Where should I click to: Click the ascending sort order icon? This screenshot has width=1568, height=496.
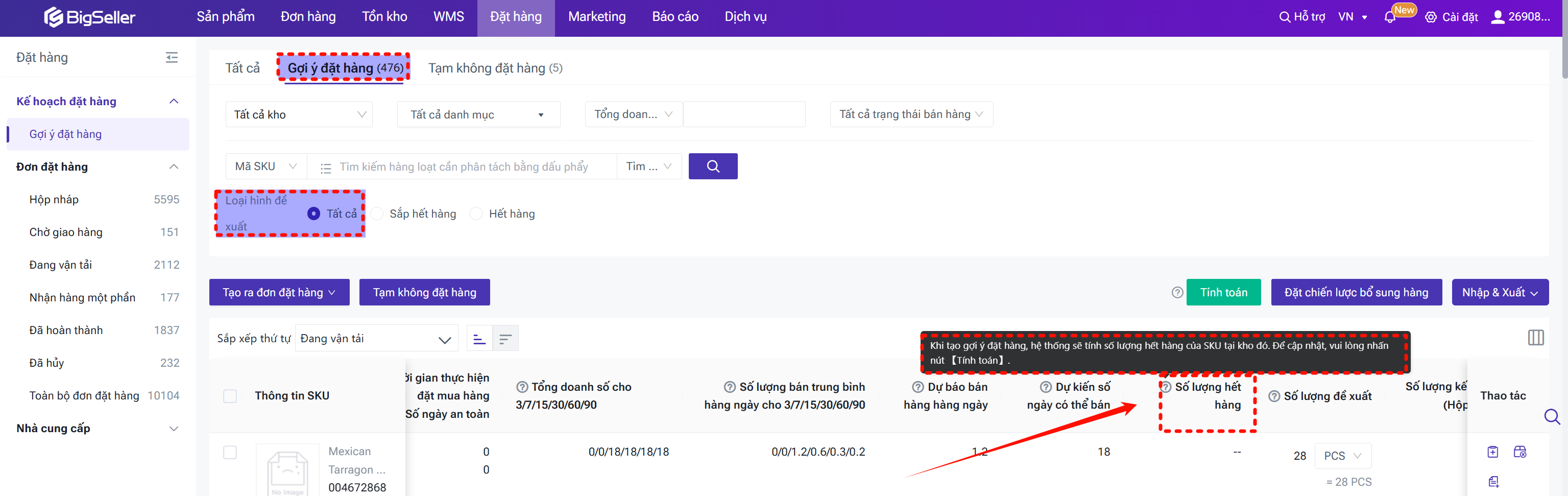[479, 339]
